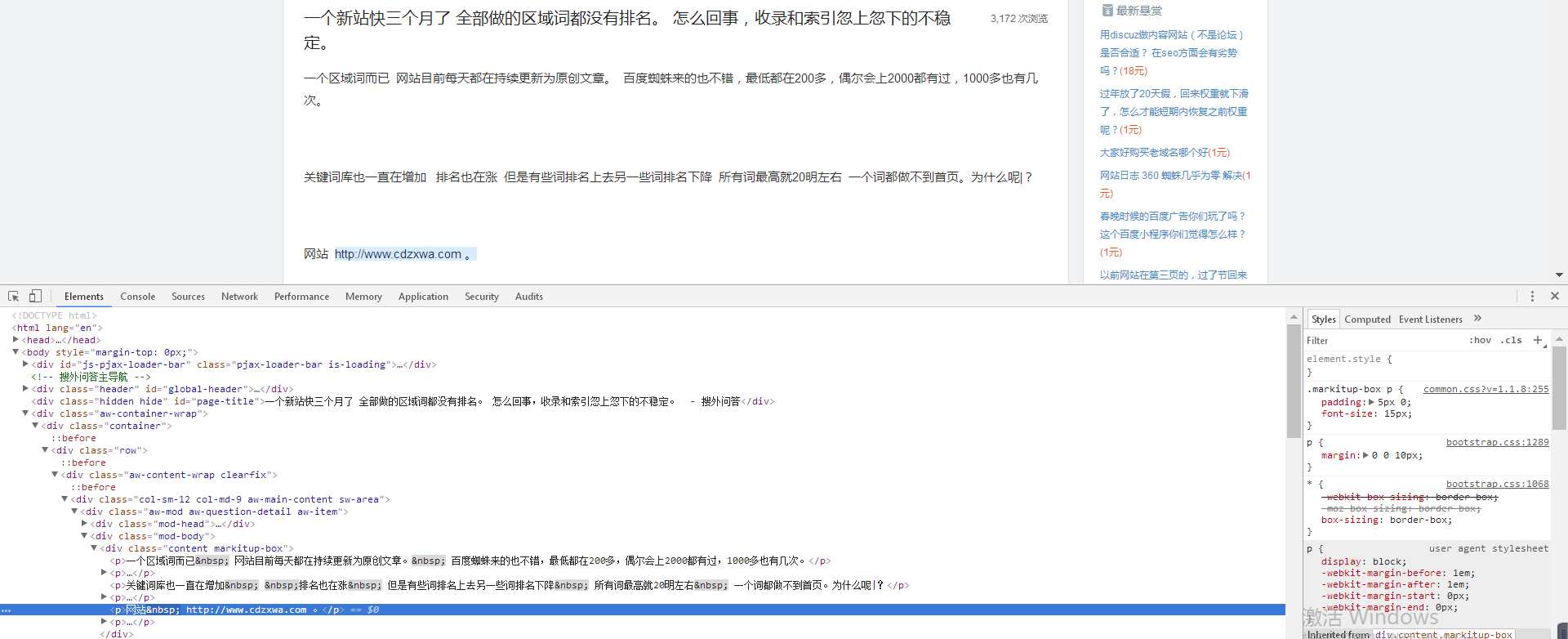Collapse the content markitup-box div node

[94, 548]
